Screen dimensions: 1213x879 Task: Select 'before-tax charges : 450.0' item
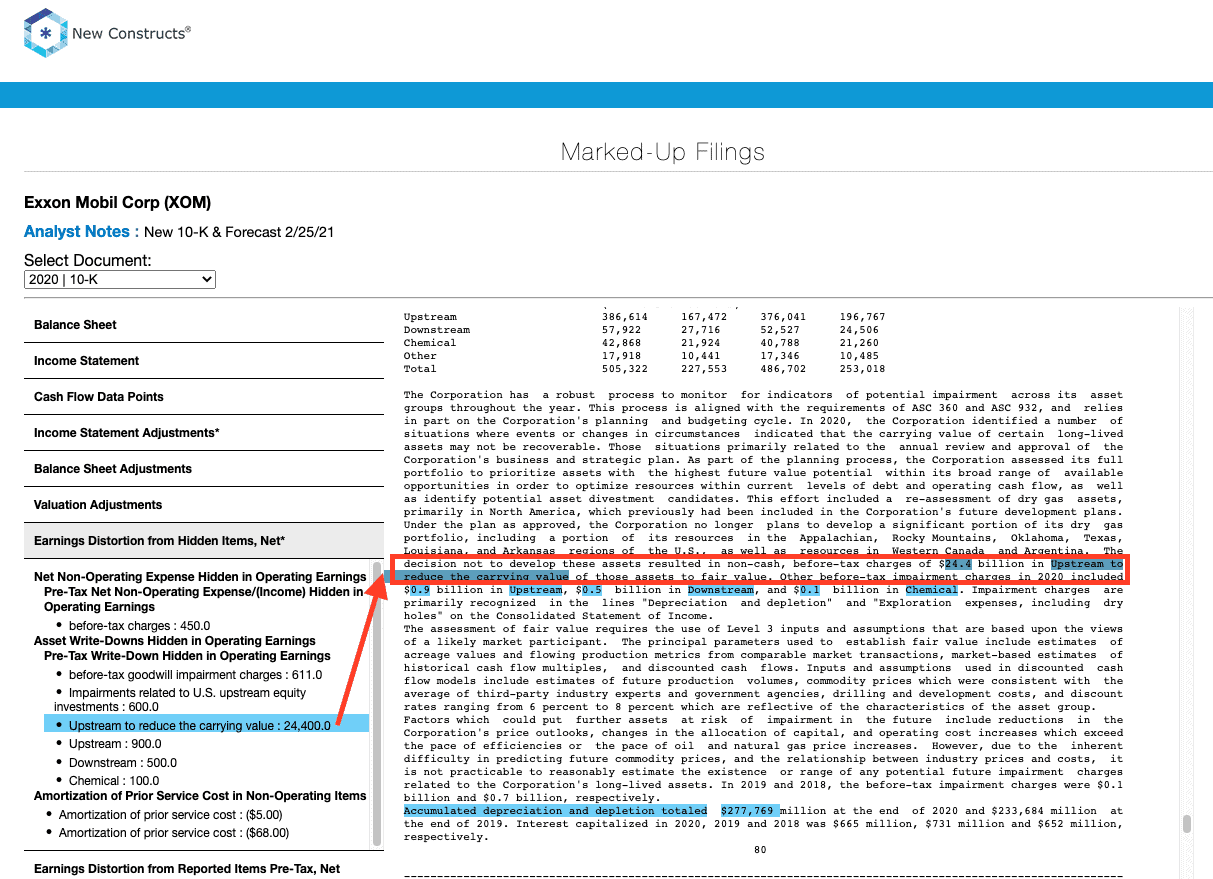[139, 626]
